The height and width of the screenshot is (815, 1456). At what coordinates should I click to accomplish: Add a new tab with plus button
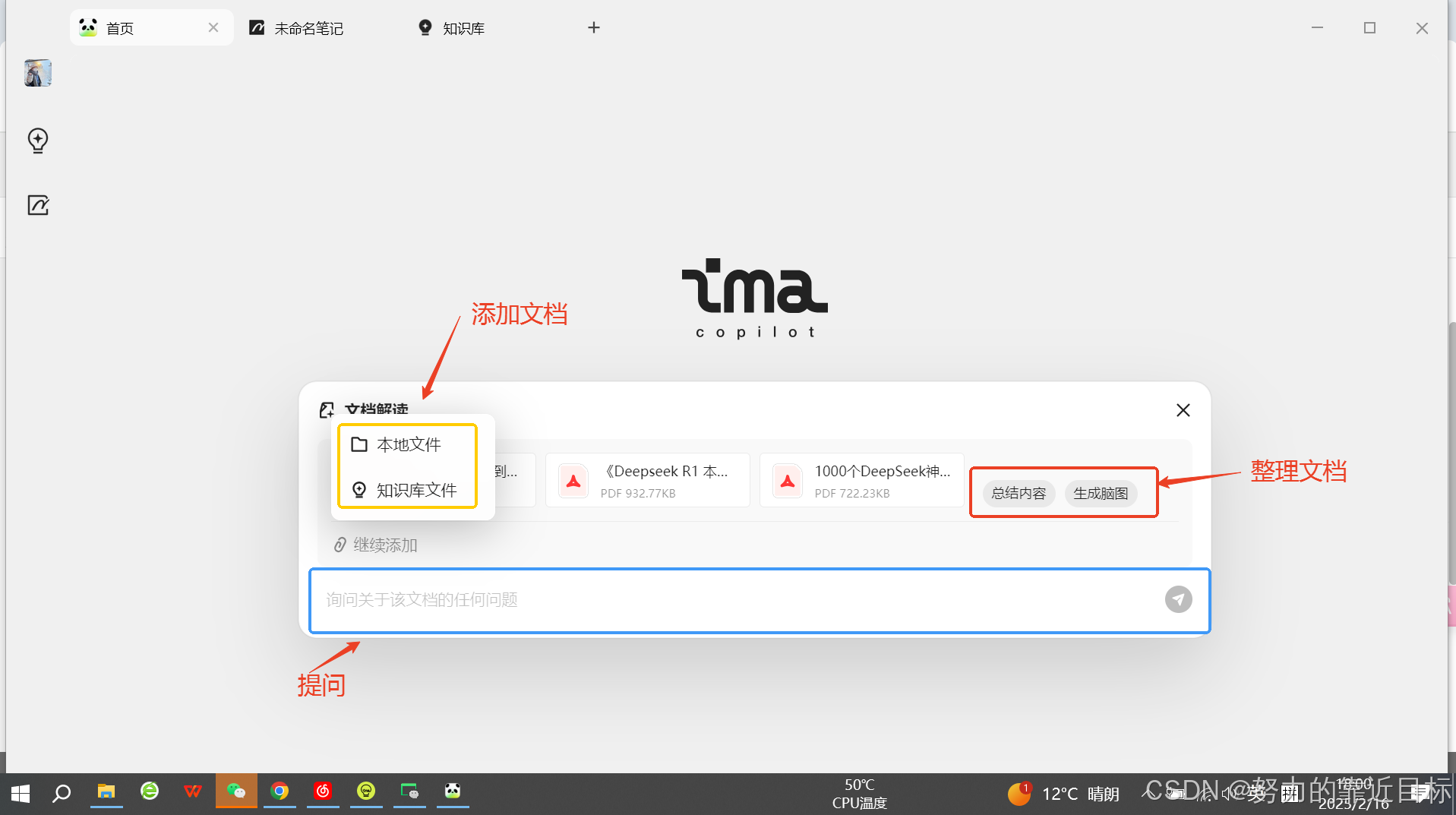[x=594, y=28]
